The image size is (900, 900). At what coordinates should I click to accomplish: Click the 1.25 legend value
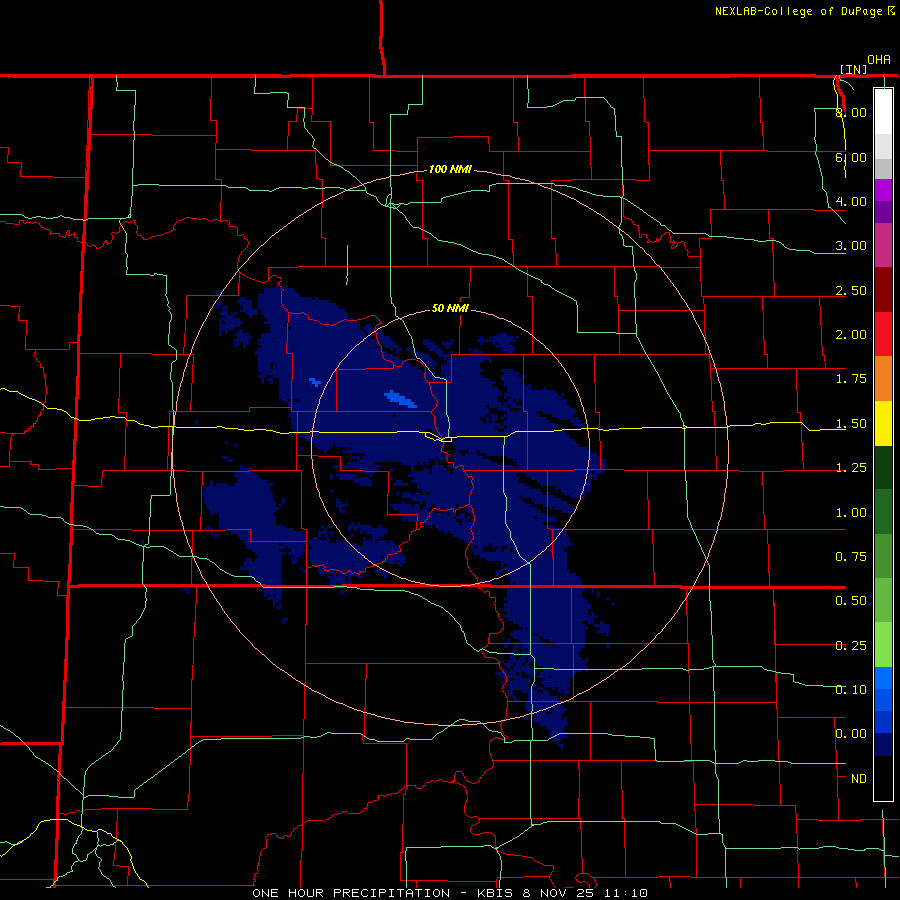[851, 468]
